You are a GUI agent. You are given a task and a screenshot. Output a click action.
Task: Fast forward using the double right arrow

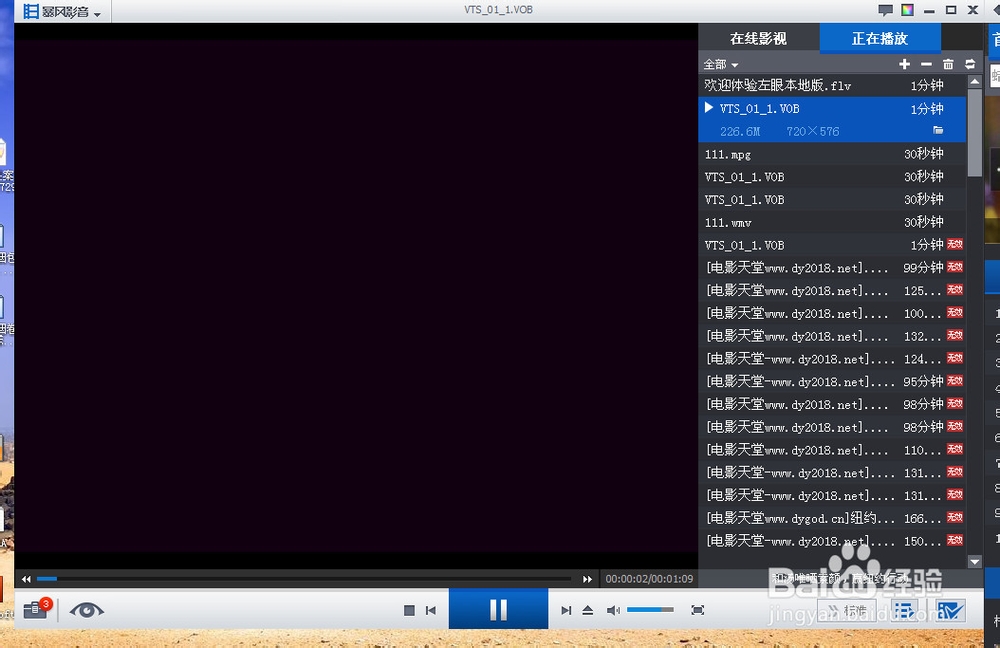coord(587,579)
